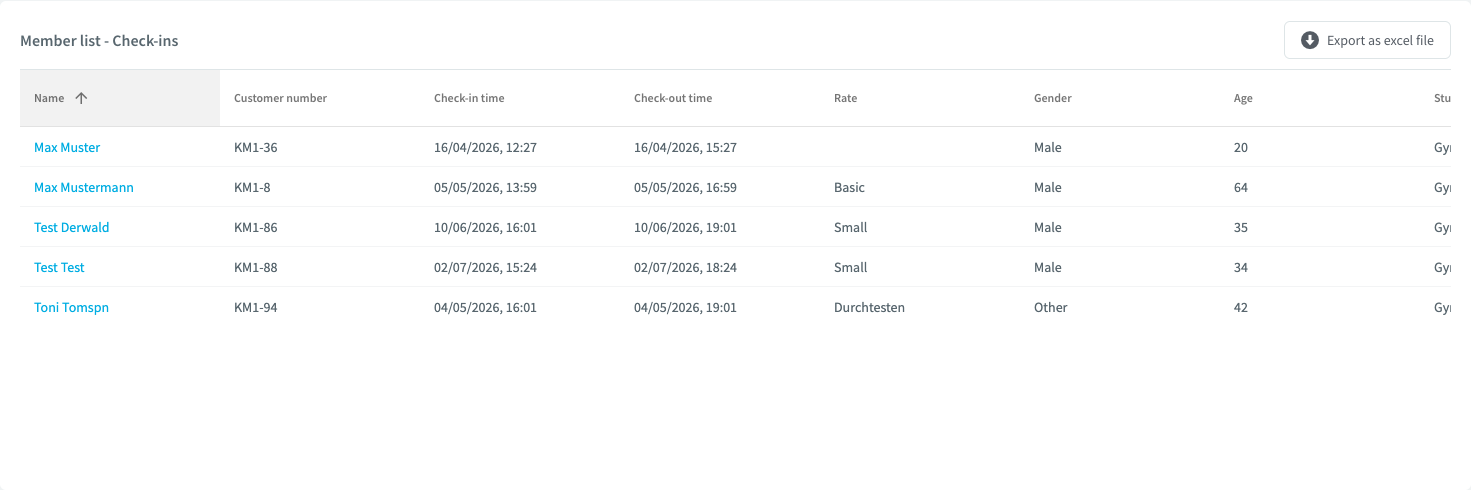1471x490 pixels.
Task: Click Male in the Max Mustermann row
Action: tap(1048, 187)
